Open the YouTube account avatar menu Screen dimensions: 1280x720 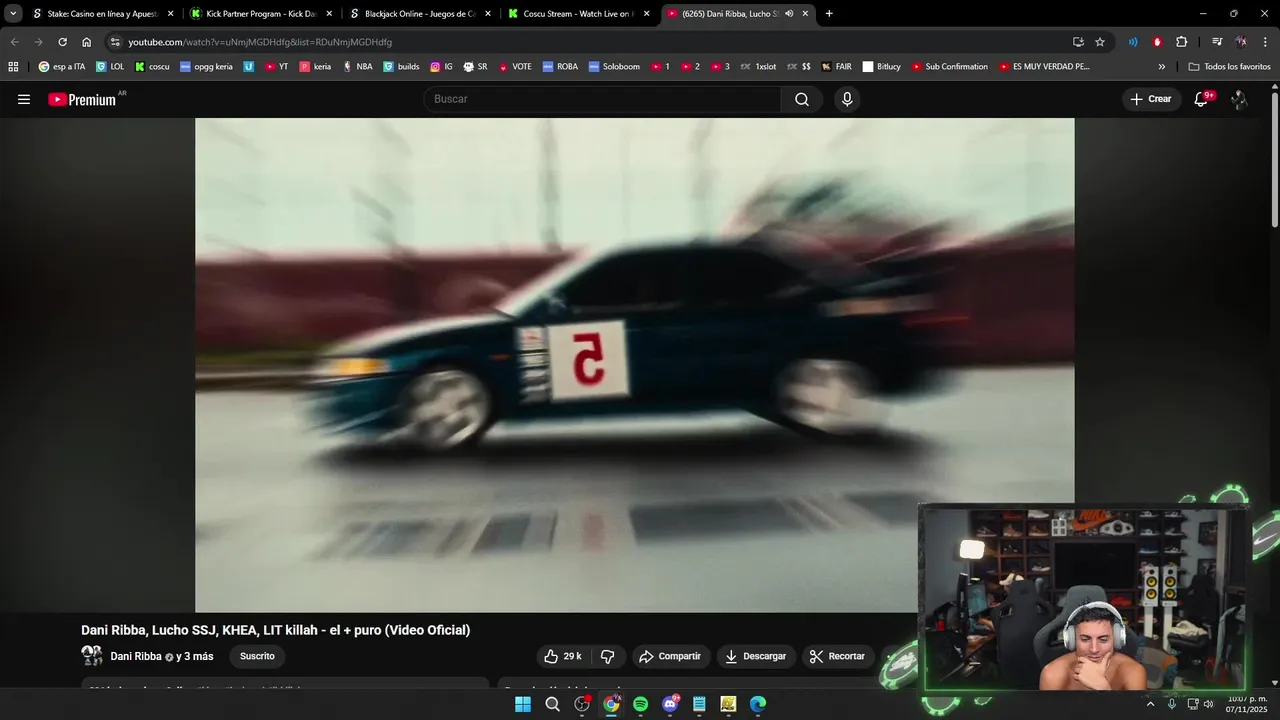pyautogui.click(x=1239, y=99)
